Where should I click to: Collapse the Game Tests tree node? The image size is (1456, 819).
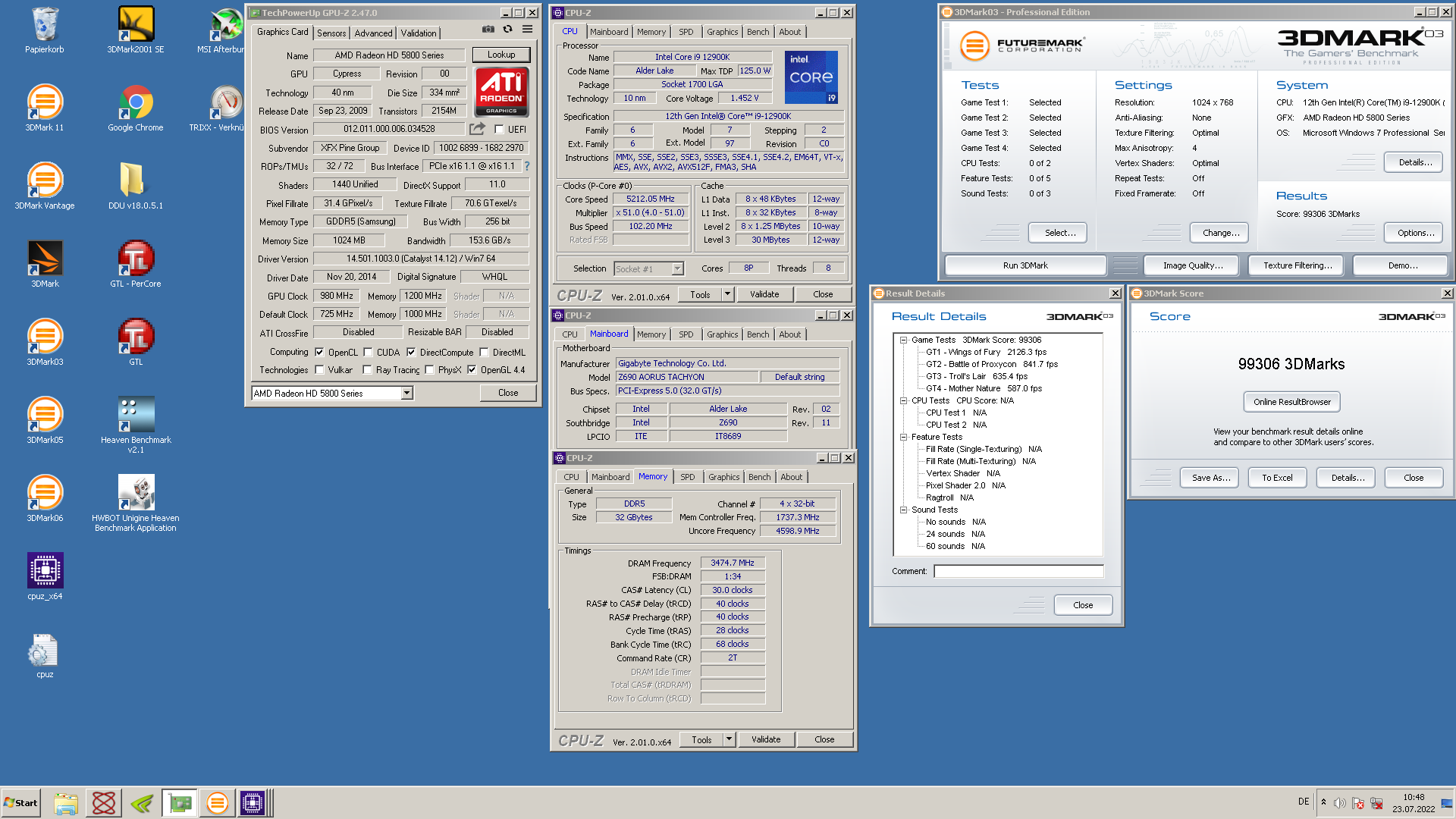[x=903, y=340]
